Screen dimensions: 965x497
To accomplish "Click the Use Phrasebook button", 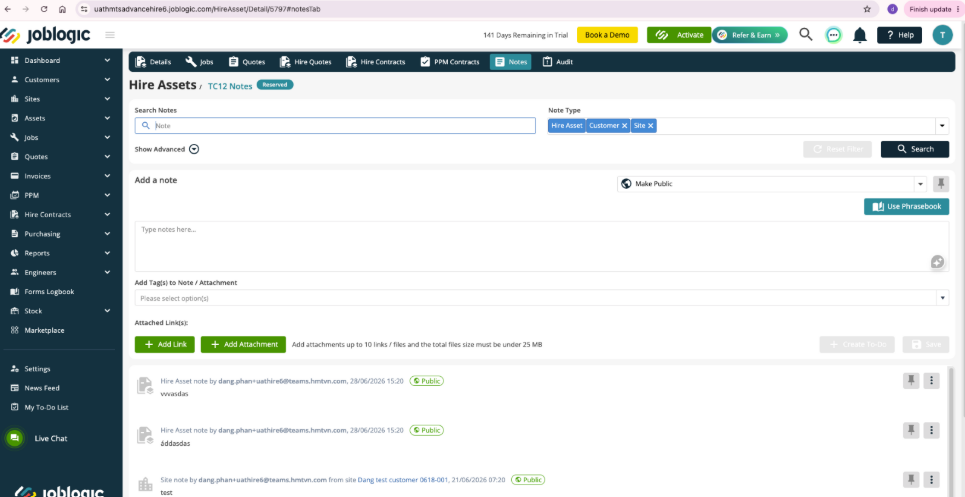I will coord(906,207).
